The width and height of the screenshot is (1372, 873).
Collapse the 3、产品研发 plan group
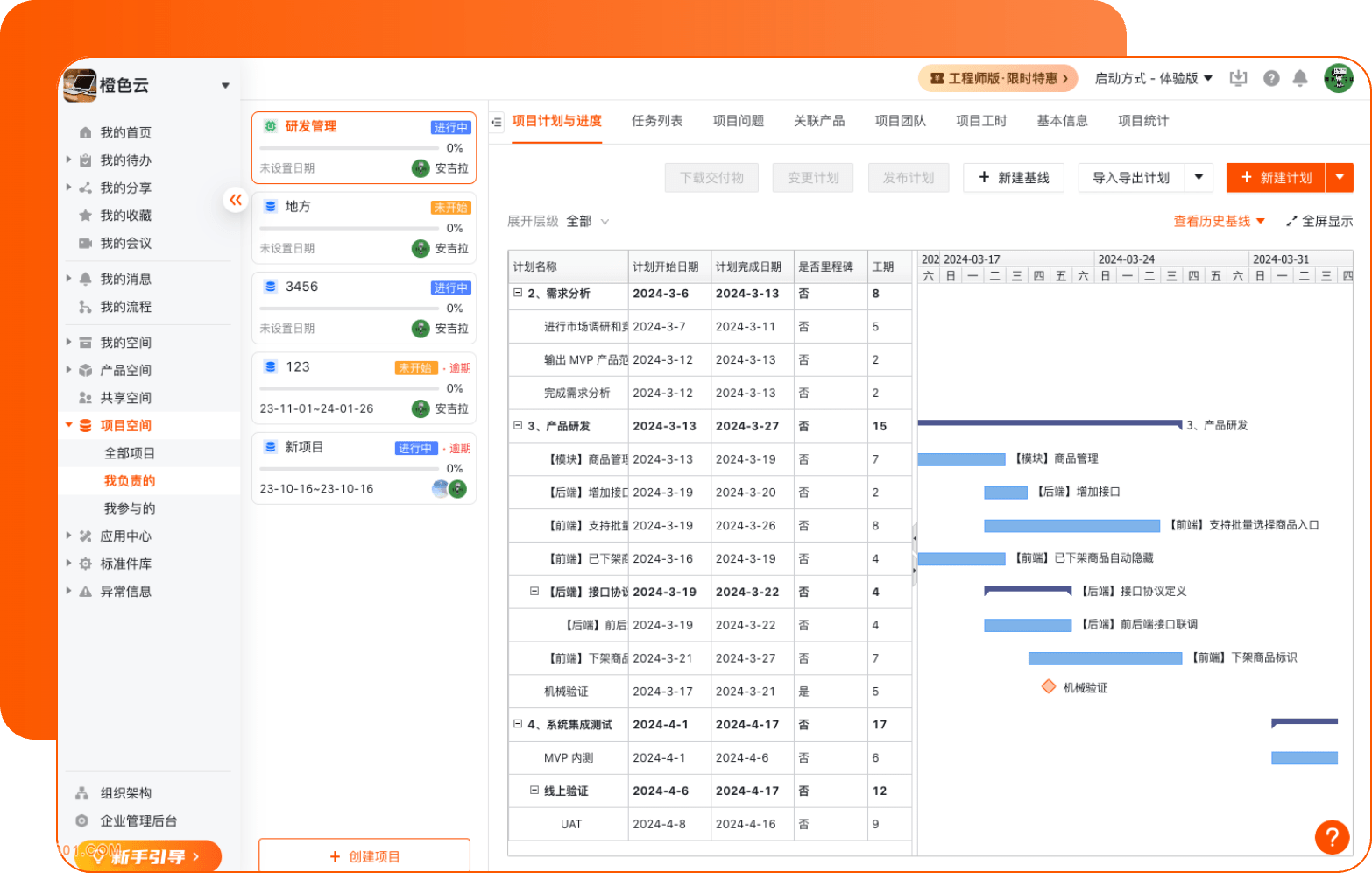click(518, 426)
